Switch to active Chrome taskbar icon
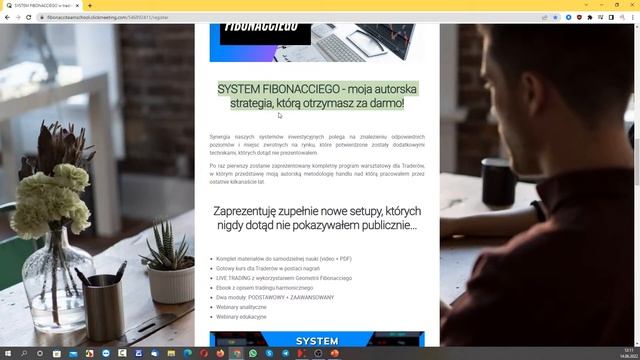640x360 pixels. [x=236, y=353]
